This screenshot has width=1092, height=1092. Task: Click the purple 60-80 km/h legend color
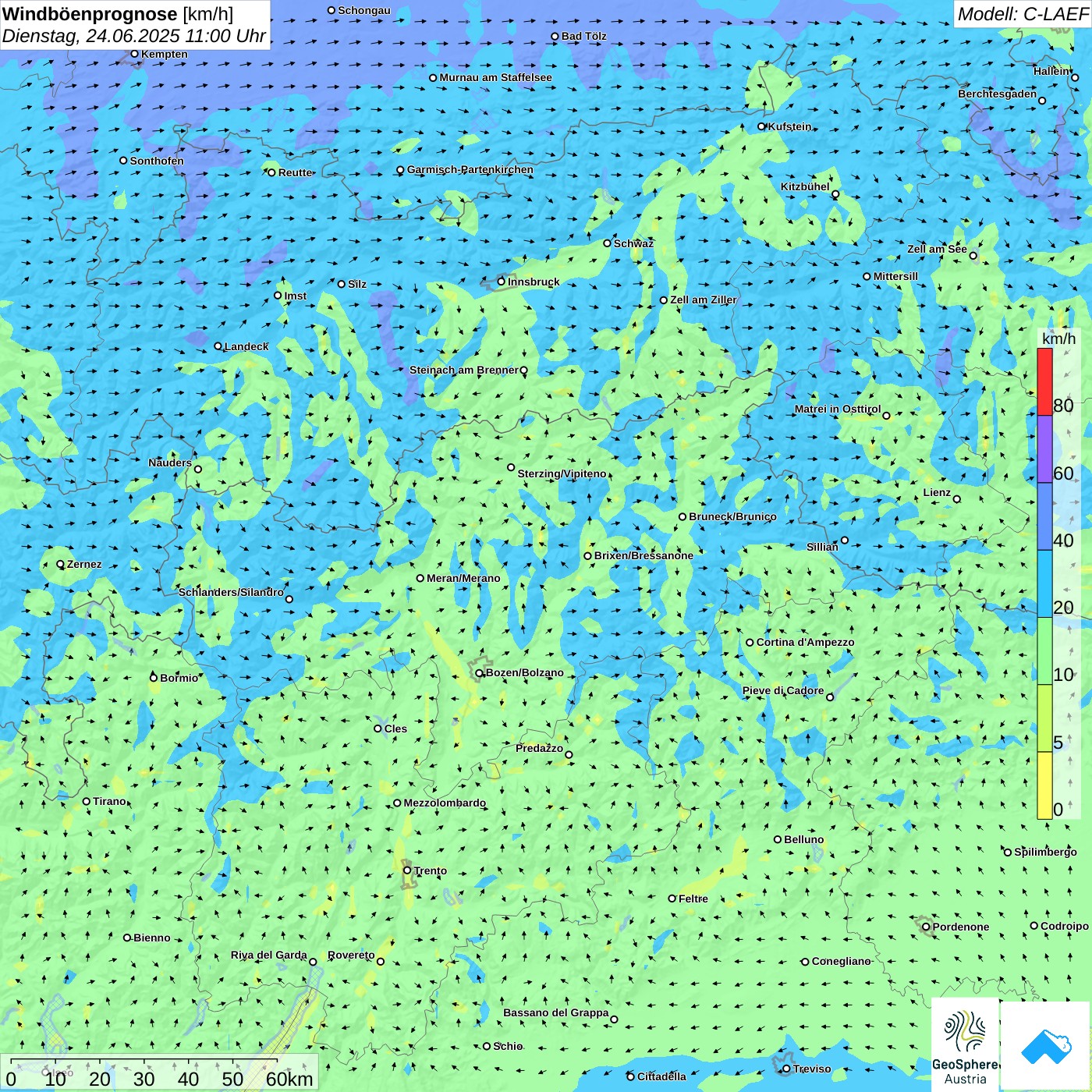coord(1044,449)
